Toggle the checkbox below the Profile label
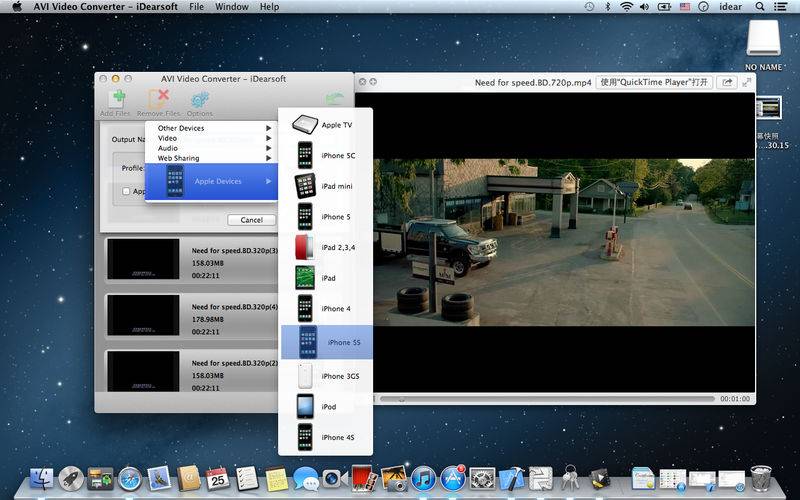The height and width of the screenshot is (500, 800). (x=126, y=191)
